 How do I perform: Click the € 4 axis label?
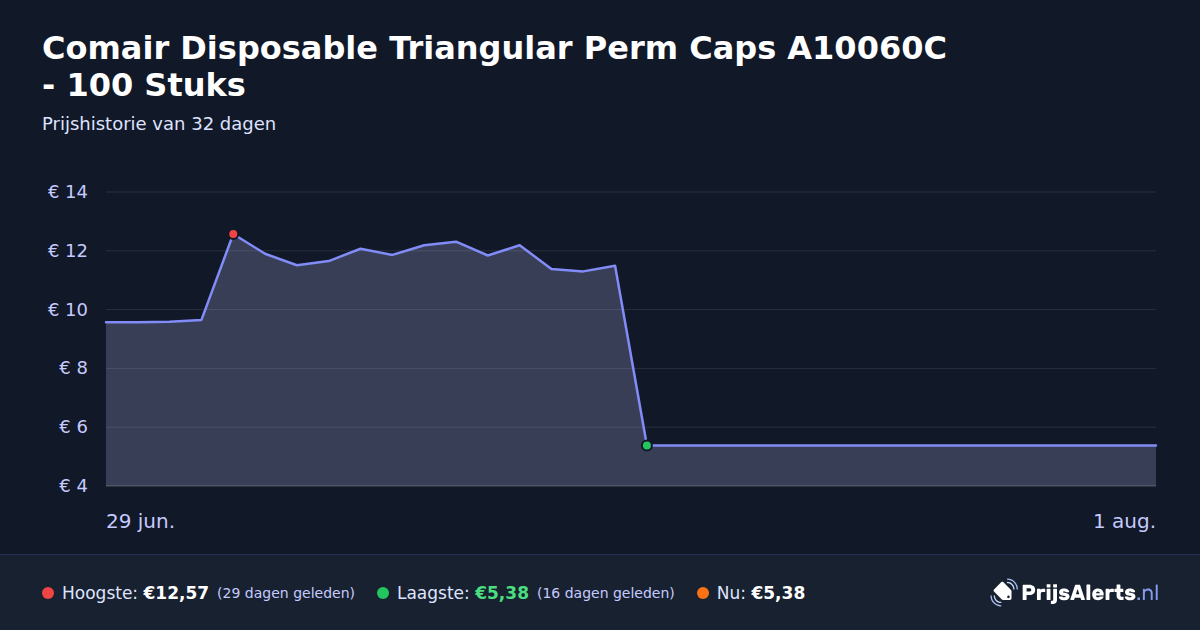74,486
